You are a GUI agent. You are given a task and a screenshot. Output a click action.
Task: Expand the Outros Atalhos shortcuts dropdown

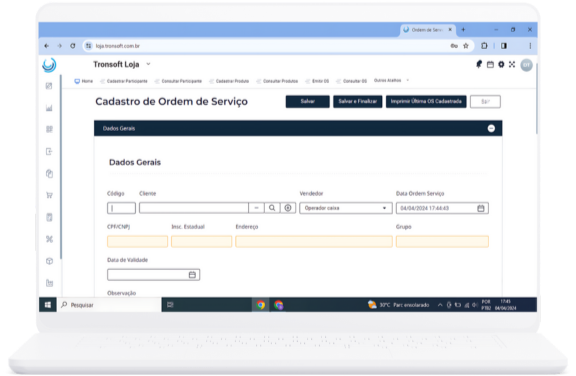391,80
